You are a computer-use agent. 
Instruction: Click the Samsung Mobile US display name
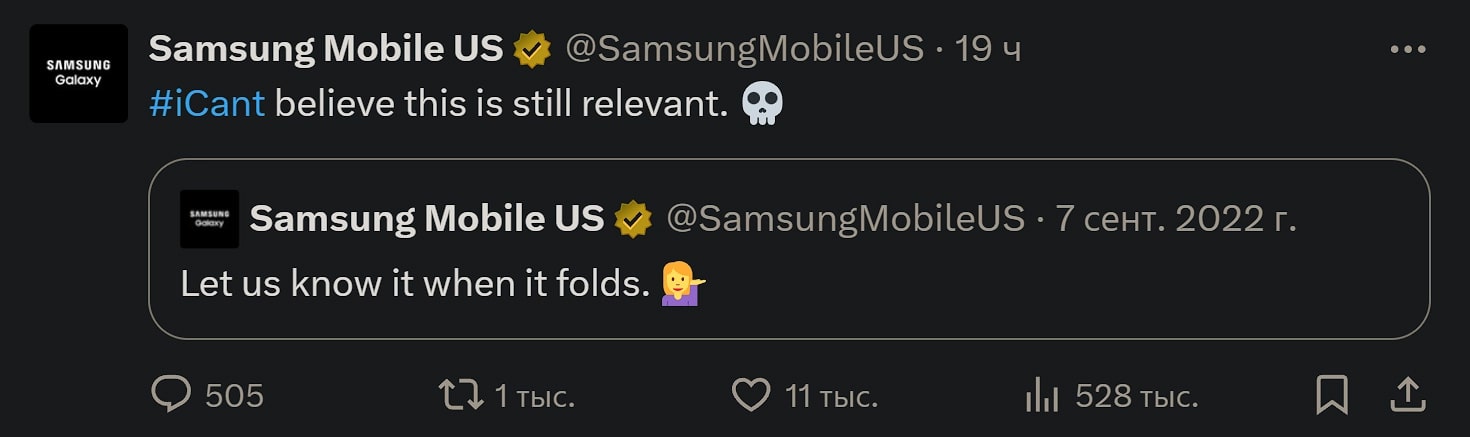pos(326,49)
